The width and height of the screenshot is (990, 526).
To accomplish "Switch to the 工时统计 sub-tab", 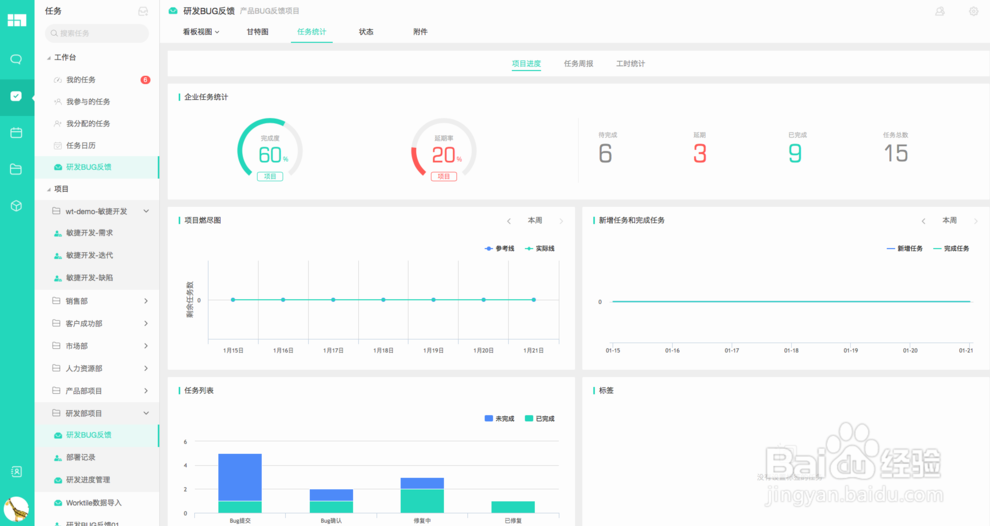I will pos(630,64).
